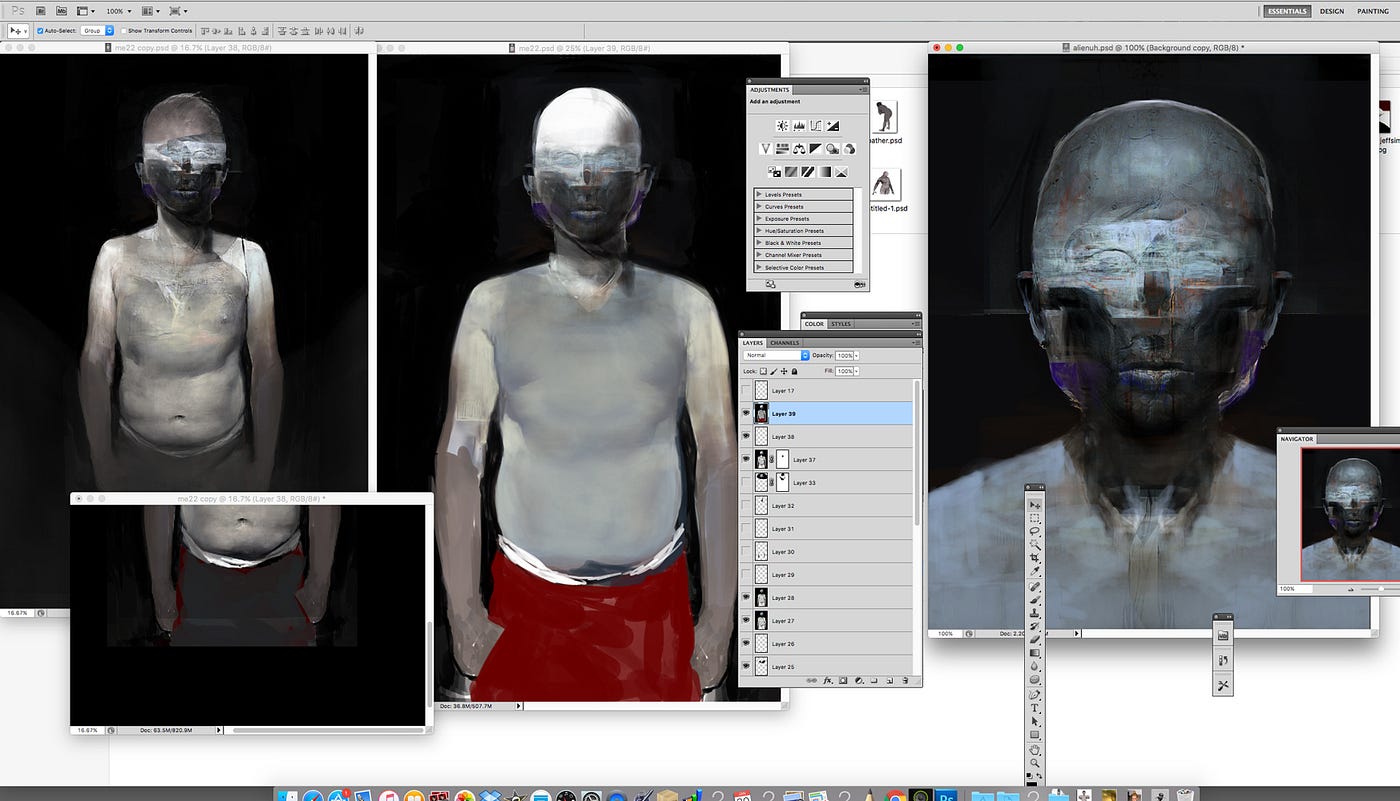
Task: Launch Bridge from the application bar
Action: (x=41, y=11)
